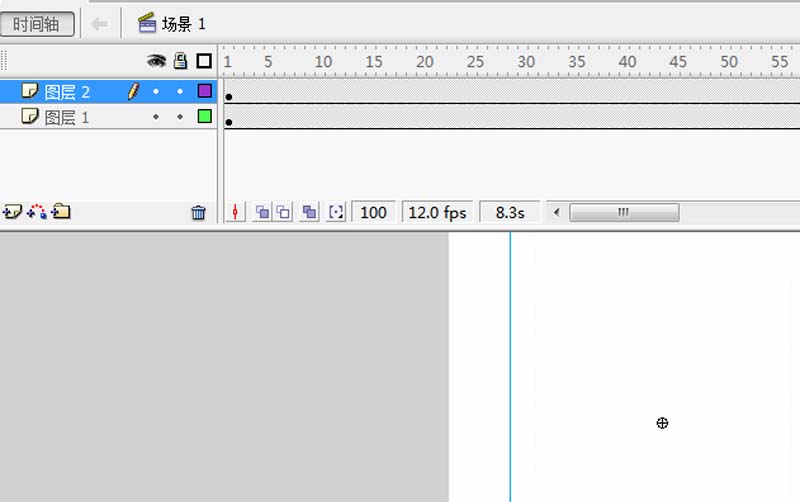Lock 图层 1 using its lock dot
The width and height of the screenshot is (800, 502).
click(180, 117)
